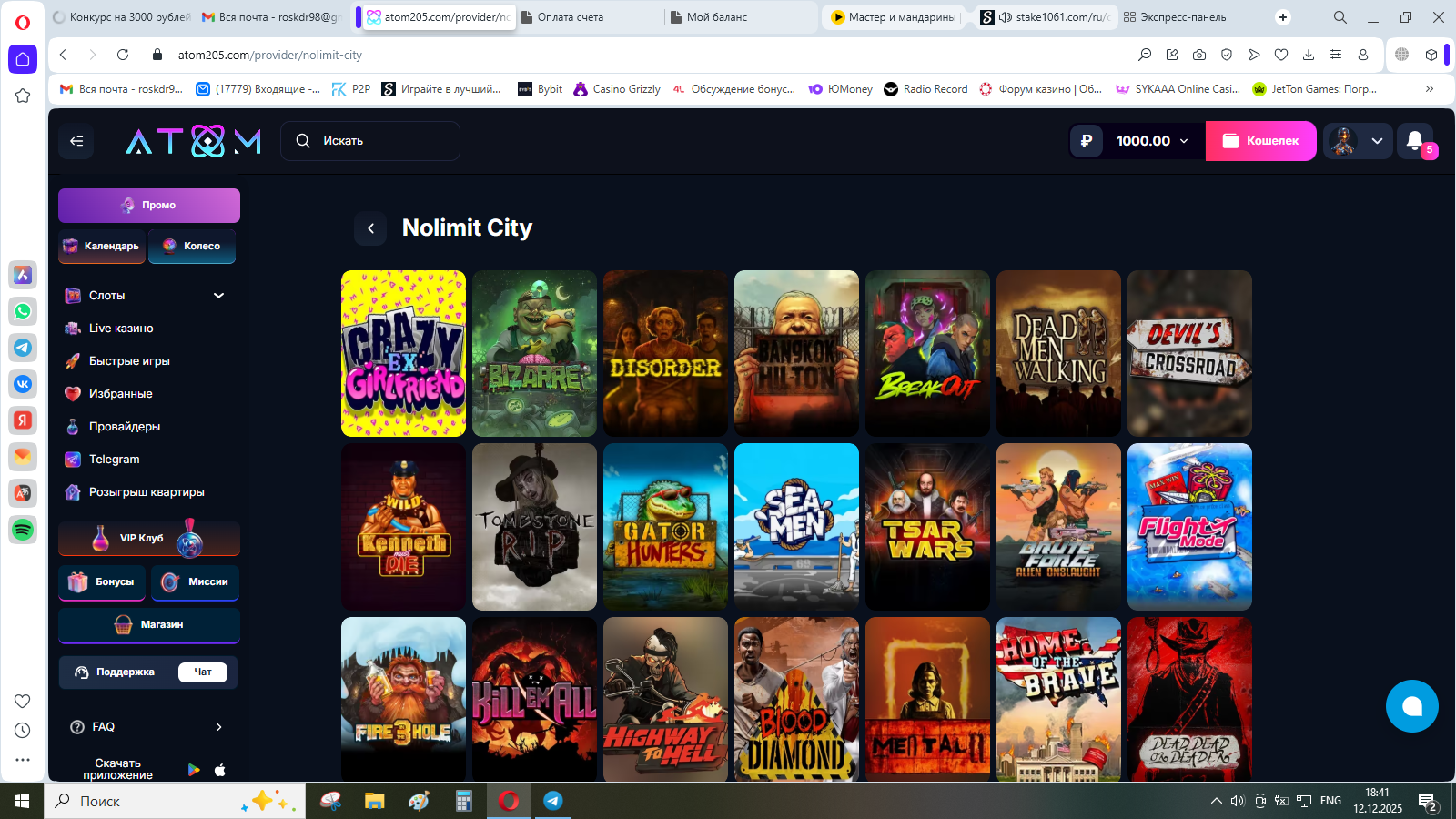Click the Google Play download icon
Screen dimensions: 1456x819
pos(194,770)
